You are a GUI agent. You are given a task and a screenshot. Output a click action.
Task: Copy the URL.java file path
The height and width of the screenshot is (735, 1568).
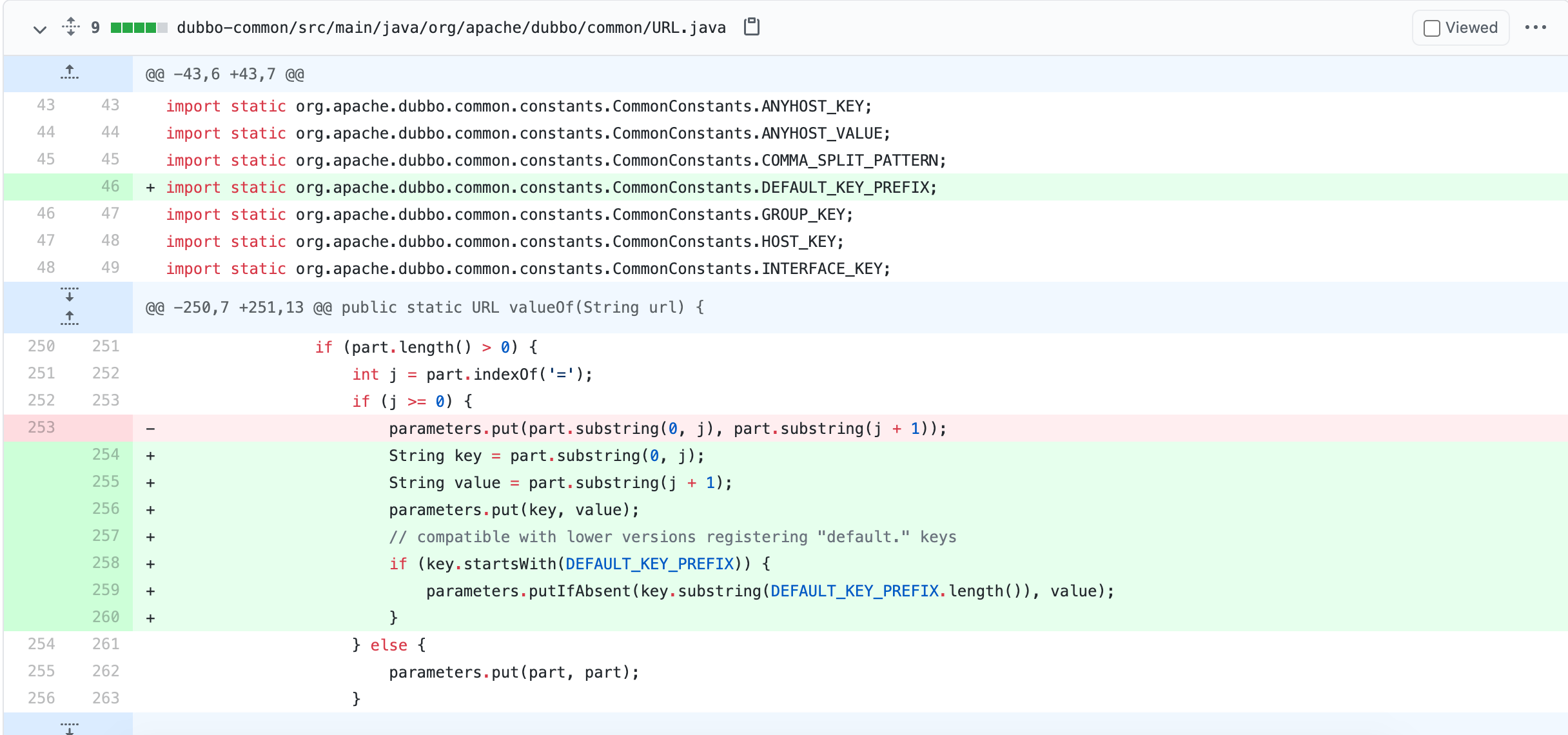click(x=752, y=27)
